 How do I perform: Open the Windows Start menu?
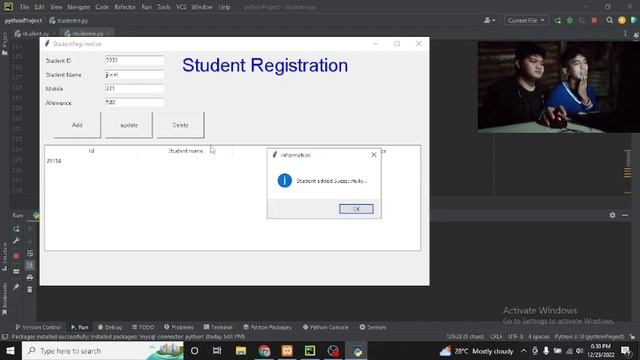[10, 351]
